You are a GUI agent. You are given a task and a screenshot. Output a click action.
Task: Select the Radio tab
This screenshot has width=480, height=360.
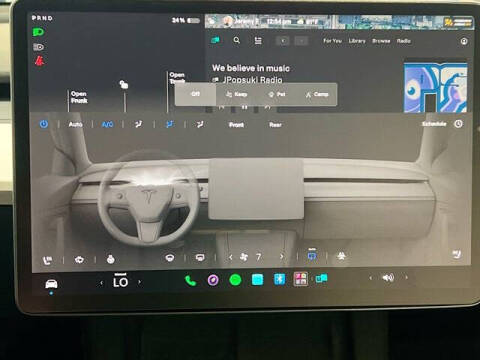click(x=404, y=41)
